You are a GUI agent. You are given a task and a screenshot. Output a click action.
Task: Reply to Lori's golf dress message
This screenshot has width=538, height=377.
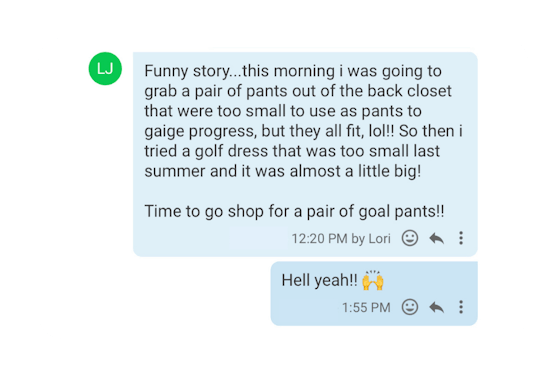[x=436, y=238]
